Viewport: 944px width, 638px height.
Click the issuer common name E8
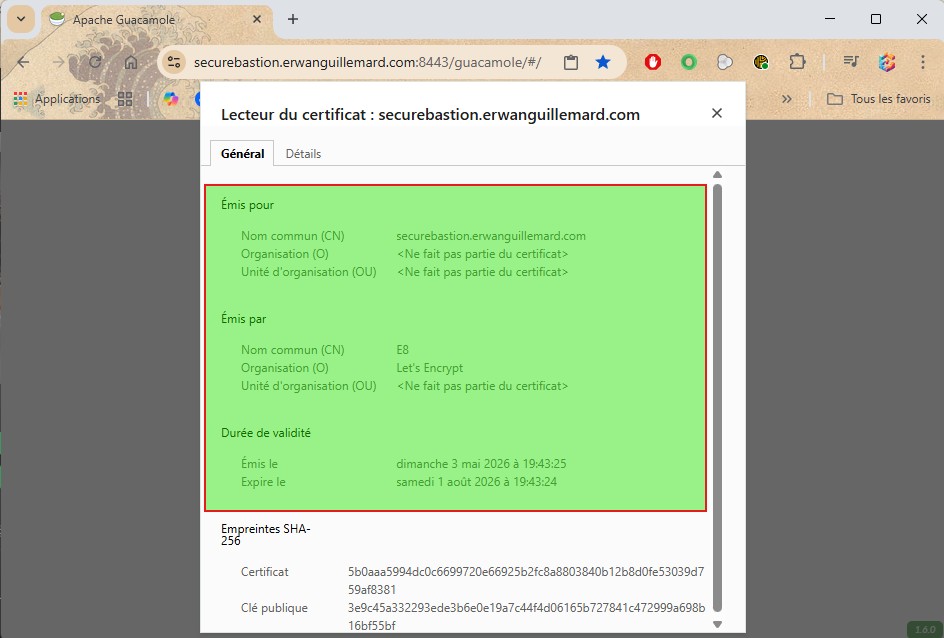point(402,350)
